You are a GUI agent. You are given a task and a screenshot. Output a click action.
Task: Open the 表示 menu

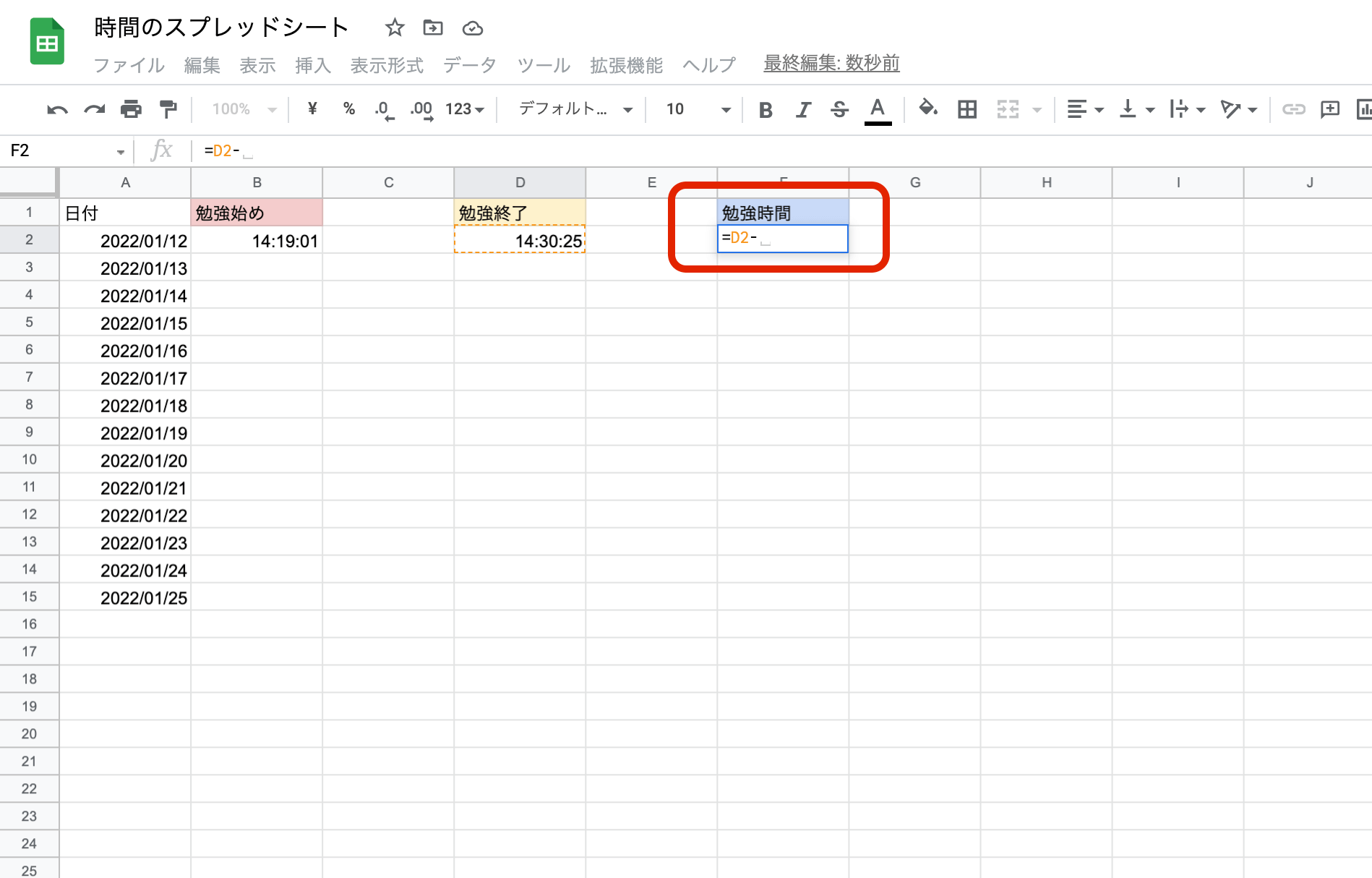[258, 65]
